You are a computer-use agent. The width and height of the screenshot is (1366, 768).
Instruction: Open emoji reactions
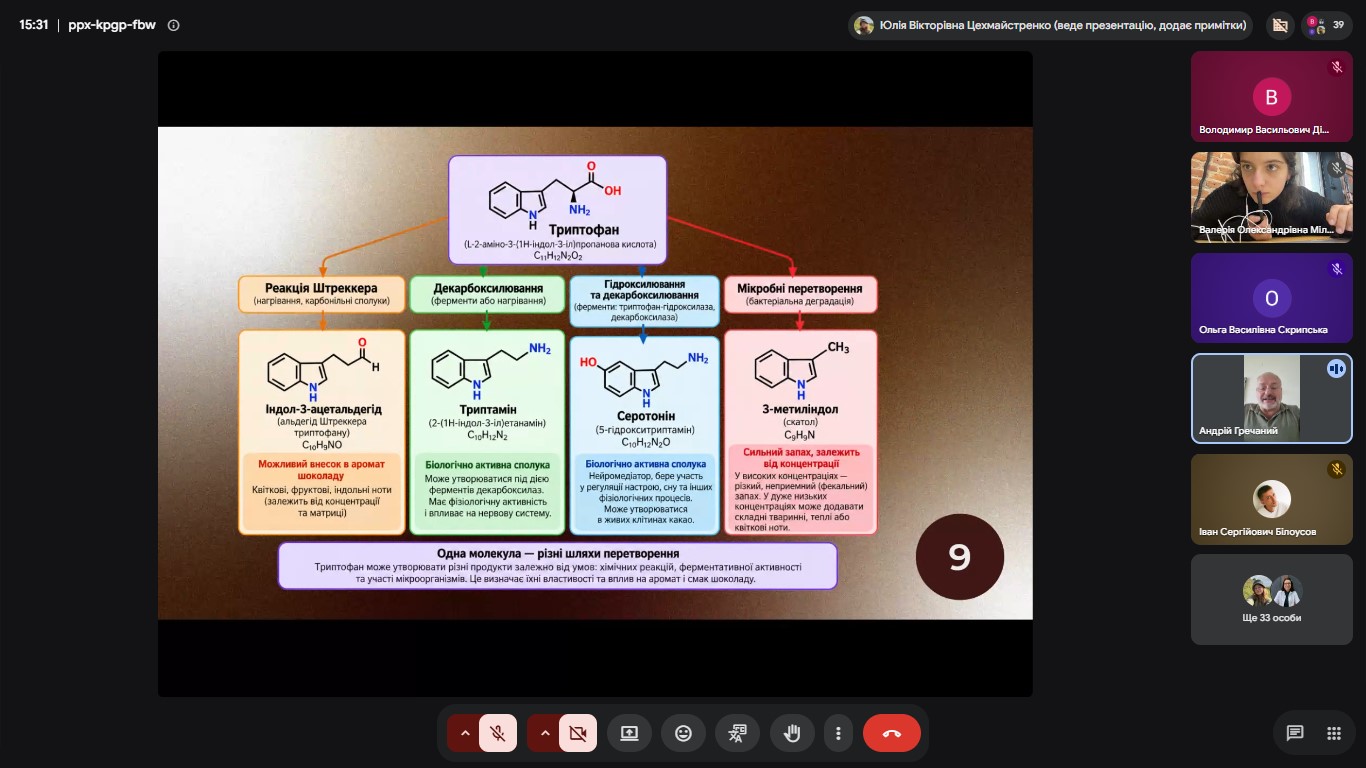click(683, 733)
